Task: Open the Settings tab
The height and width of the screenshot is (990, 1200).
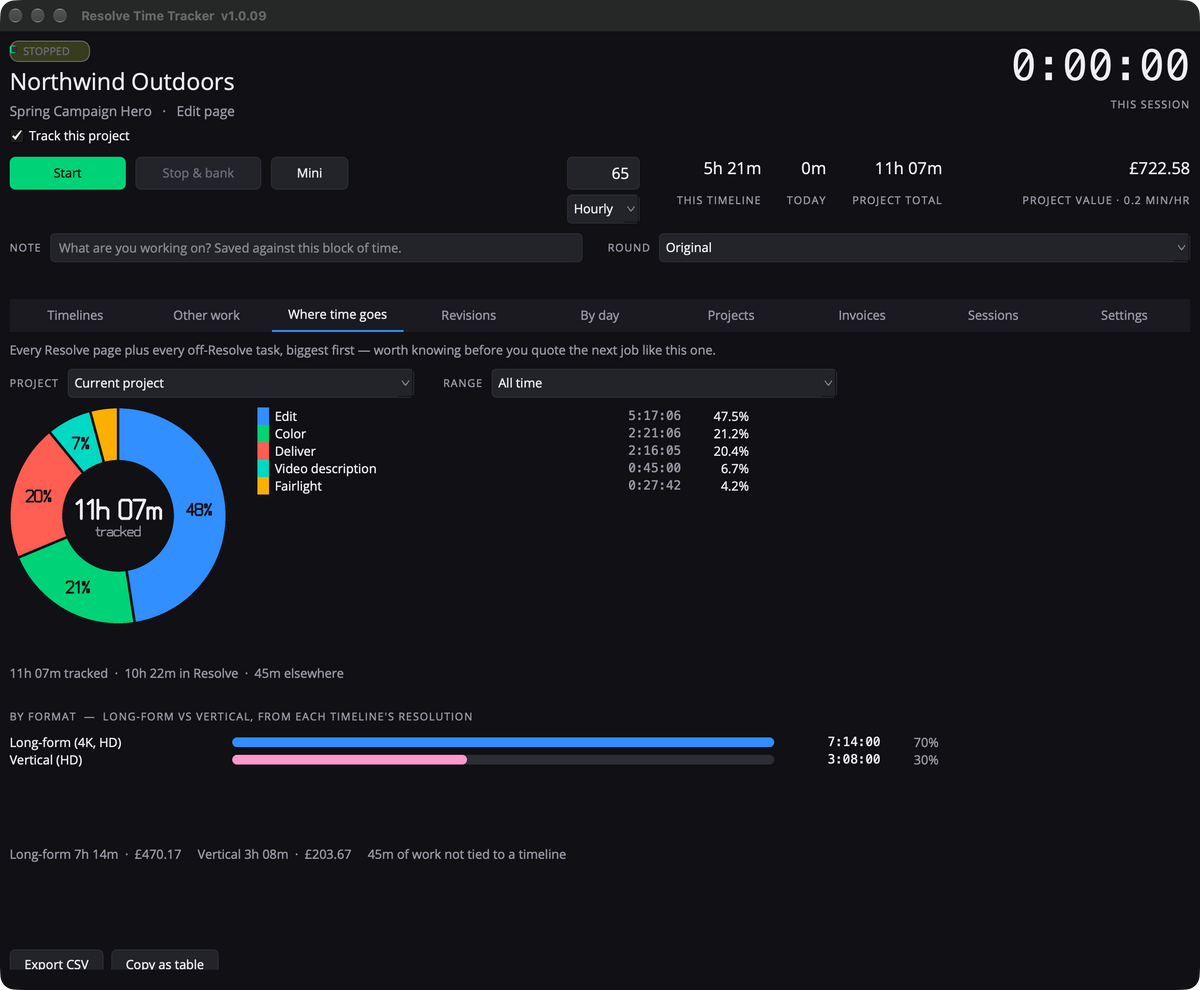Action: tap(1124, 315)
